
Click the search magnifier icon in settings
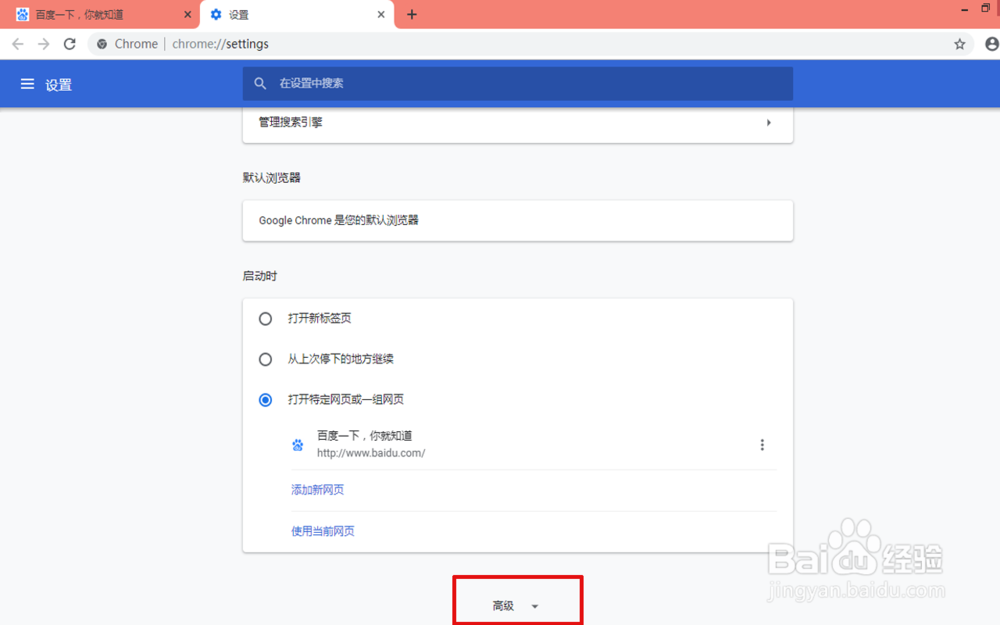(x=260, y=84)
